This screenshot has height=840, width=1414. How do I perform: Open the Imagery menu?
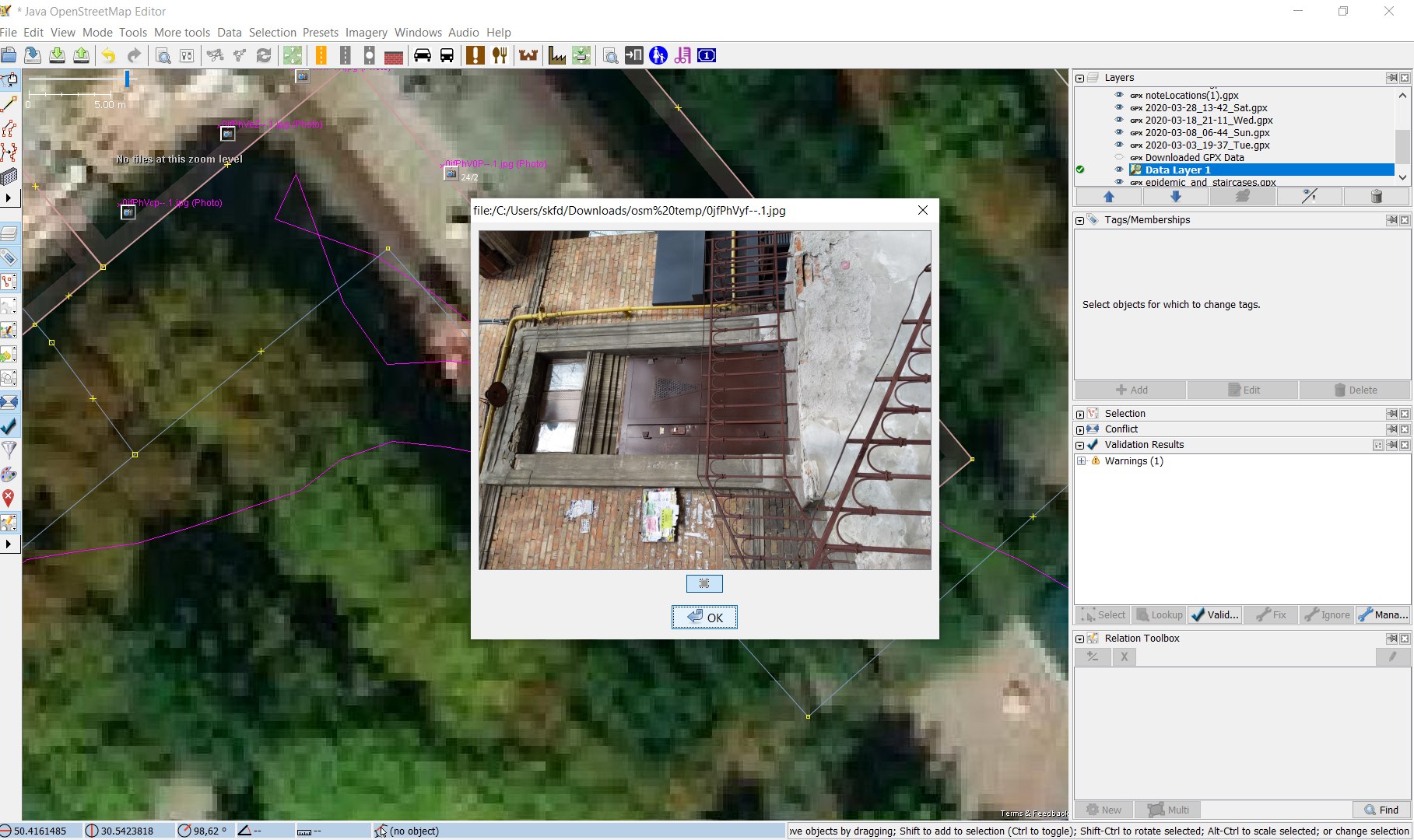367,32
